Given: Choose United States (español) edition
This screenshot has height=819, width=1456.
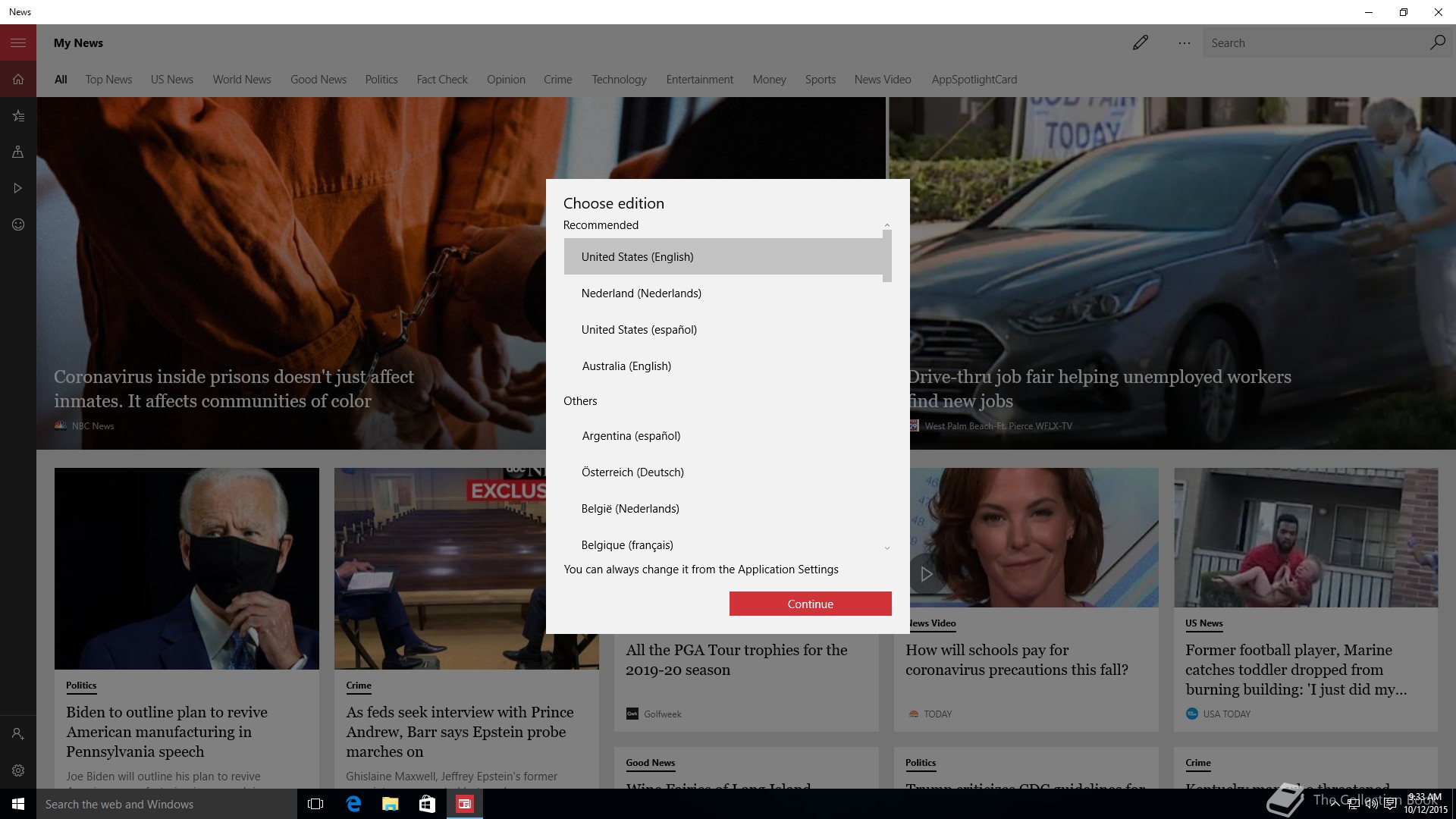Looking at the screenshot, I should pos(723,329).
